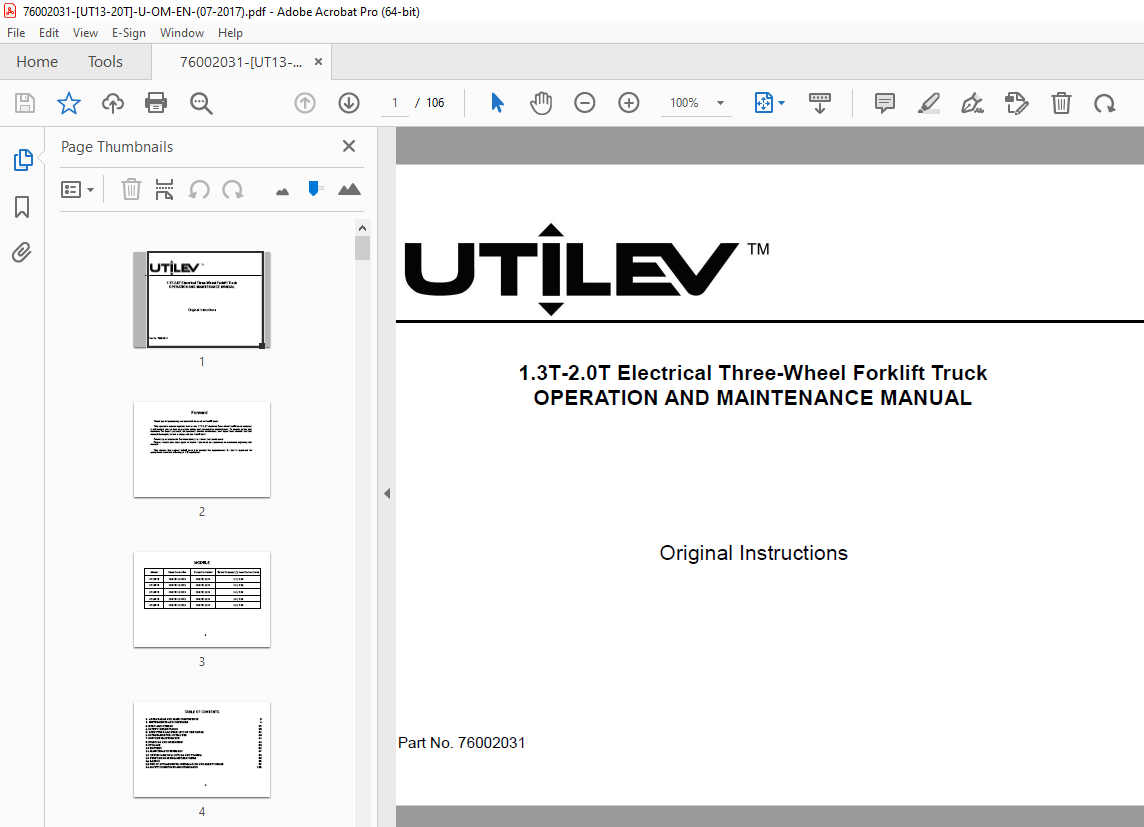Zoom in with plus button
The image size is (1144, 827).
[x=628, y=103]
